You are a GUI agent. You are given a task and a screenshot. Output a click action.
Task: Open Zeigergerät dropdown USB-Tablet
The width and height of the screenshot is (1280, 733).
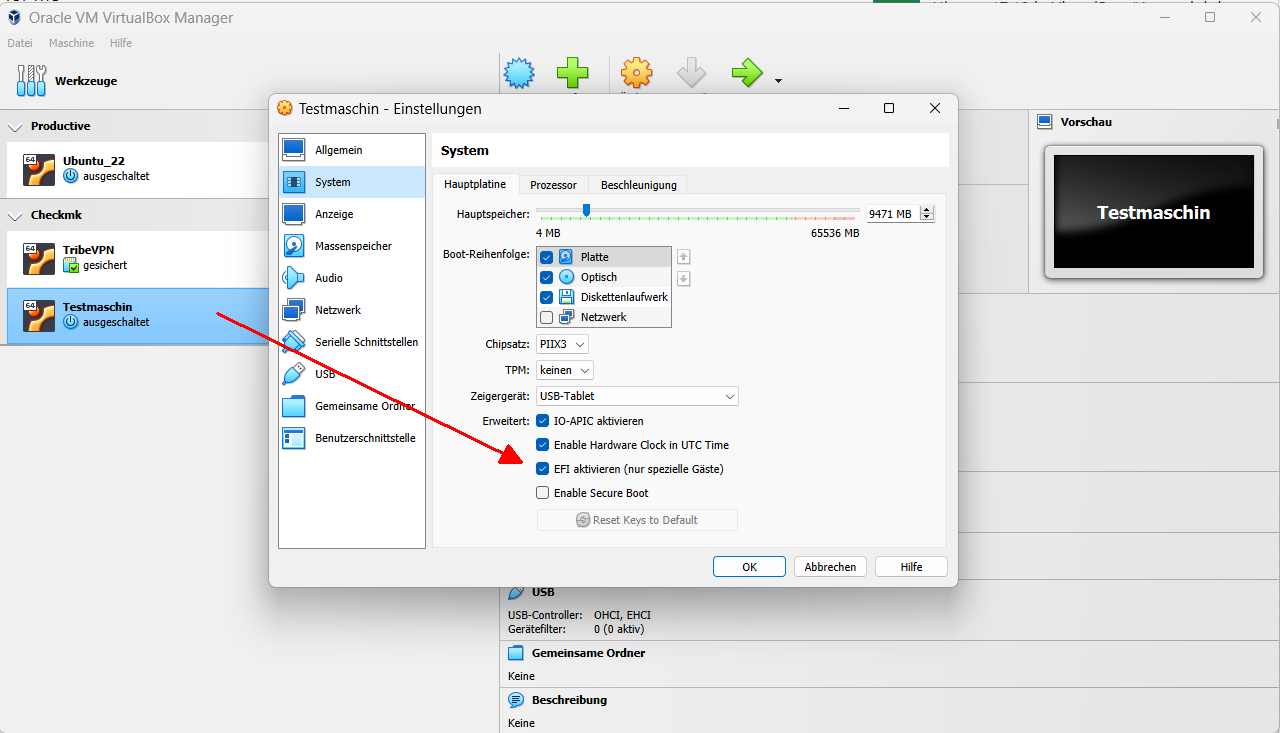(637, 396)
